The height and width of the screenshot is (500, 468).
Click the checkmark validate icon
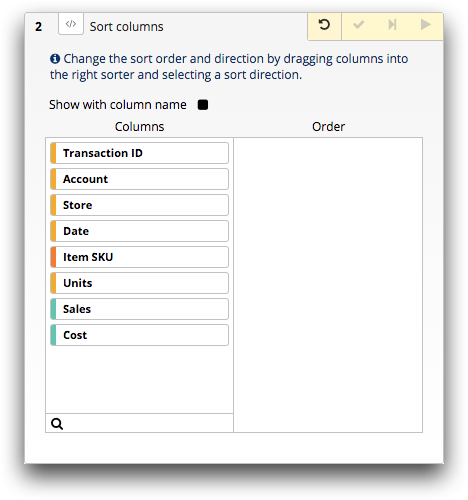click(358, 25)
